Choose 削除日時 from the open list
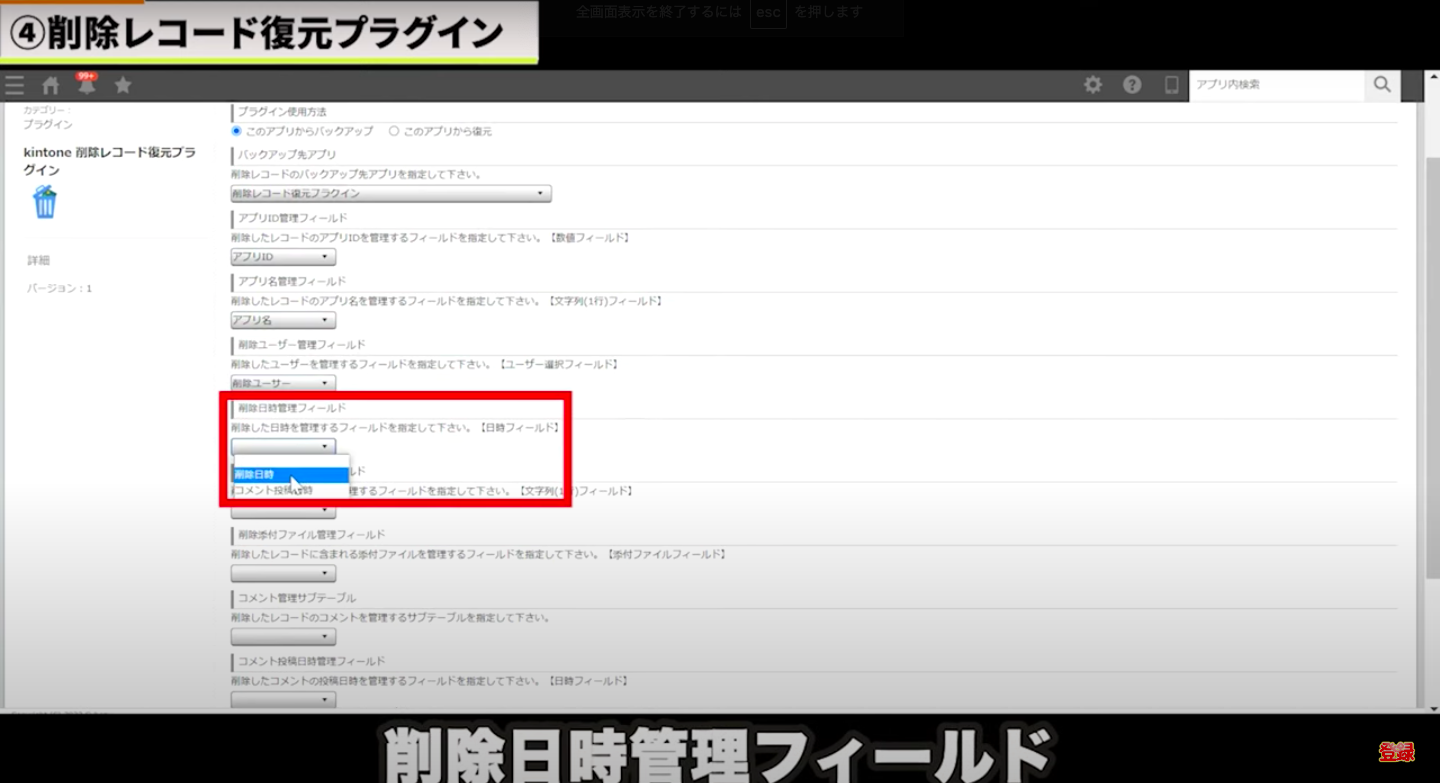Viewport: 1440px width, 783px height. click(x=290, y=475)
